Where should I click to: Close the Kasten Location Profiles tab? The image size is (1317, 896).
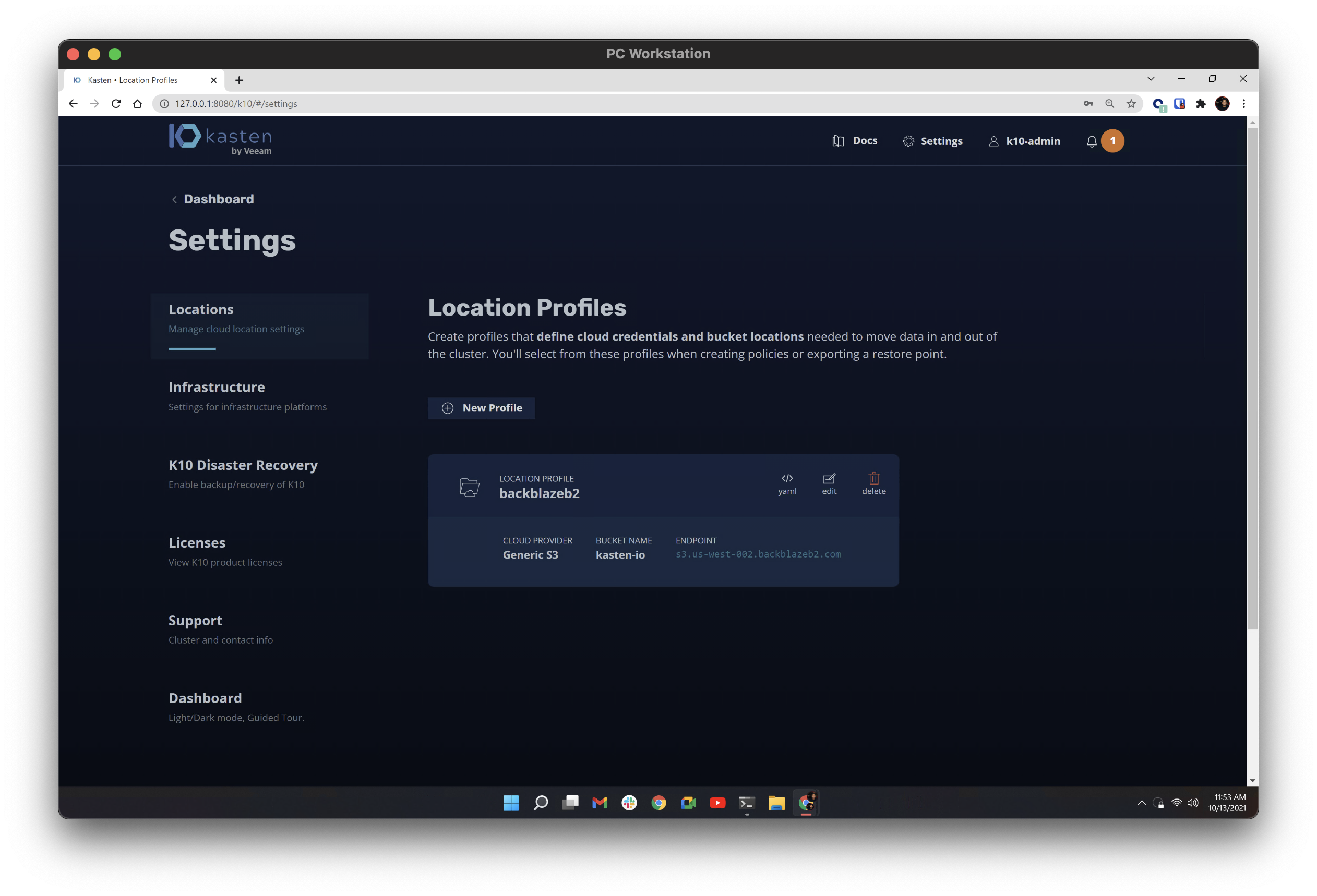(x=213, y=80)
